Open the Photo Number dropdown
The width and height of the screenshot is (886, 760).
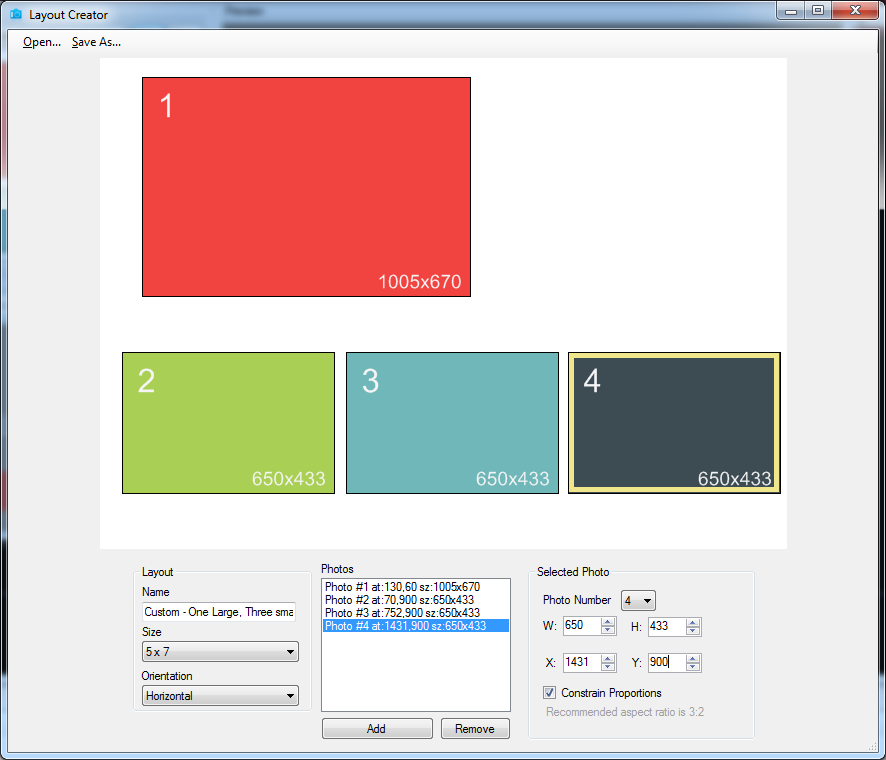638,601
